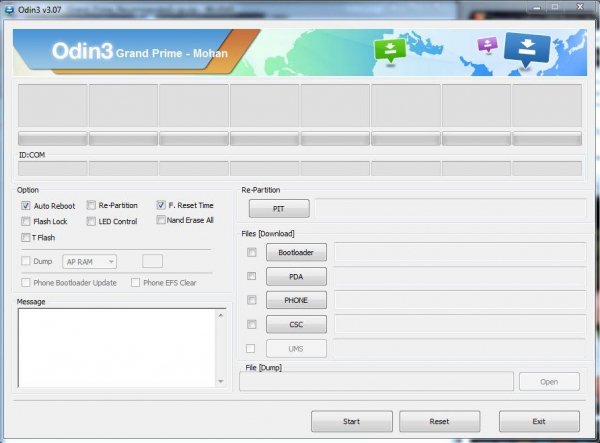Click the Bootloader file button
The image size is (600, 443).
pyautogui.click(x=296, y=252)
